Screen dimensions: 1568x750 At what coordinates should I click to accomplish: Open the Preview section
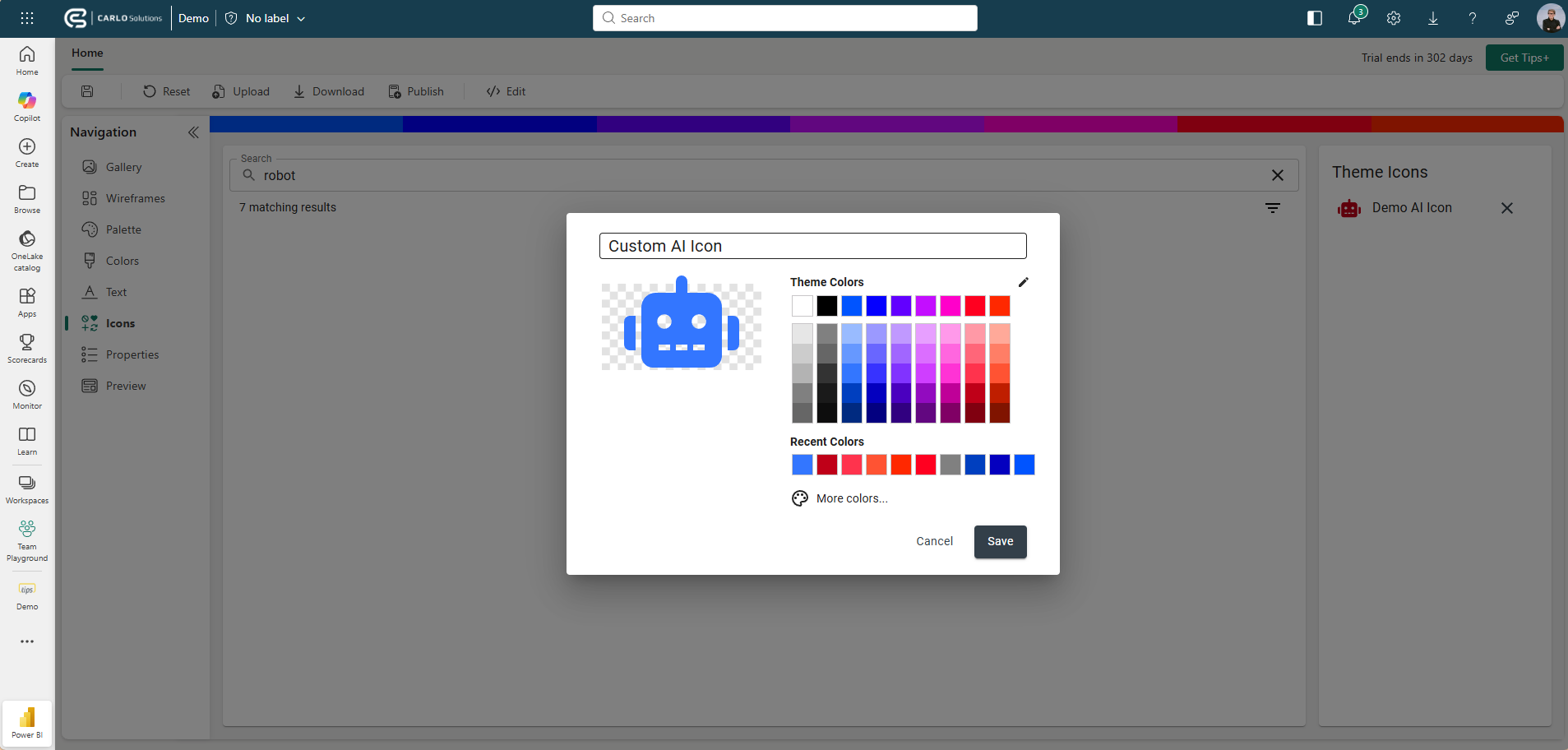click(126, 385)
